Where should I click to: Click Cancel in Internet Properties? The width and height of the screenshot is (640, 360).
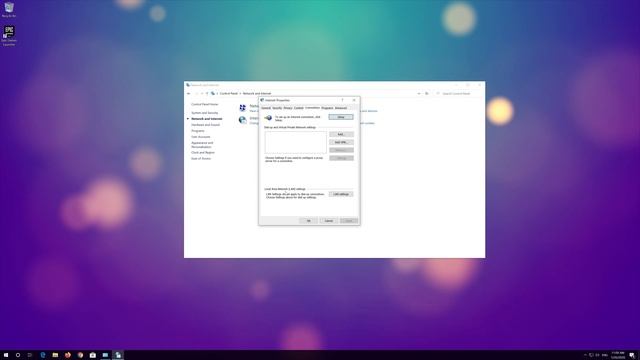pyautogui.click(x=329, y=221)
